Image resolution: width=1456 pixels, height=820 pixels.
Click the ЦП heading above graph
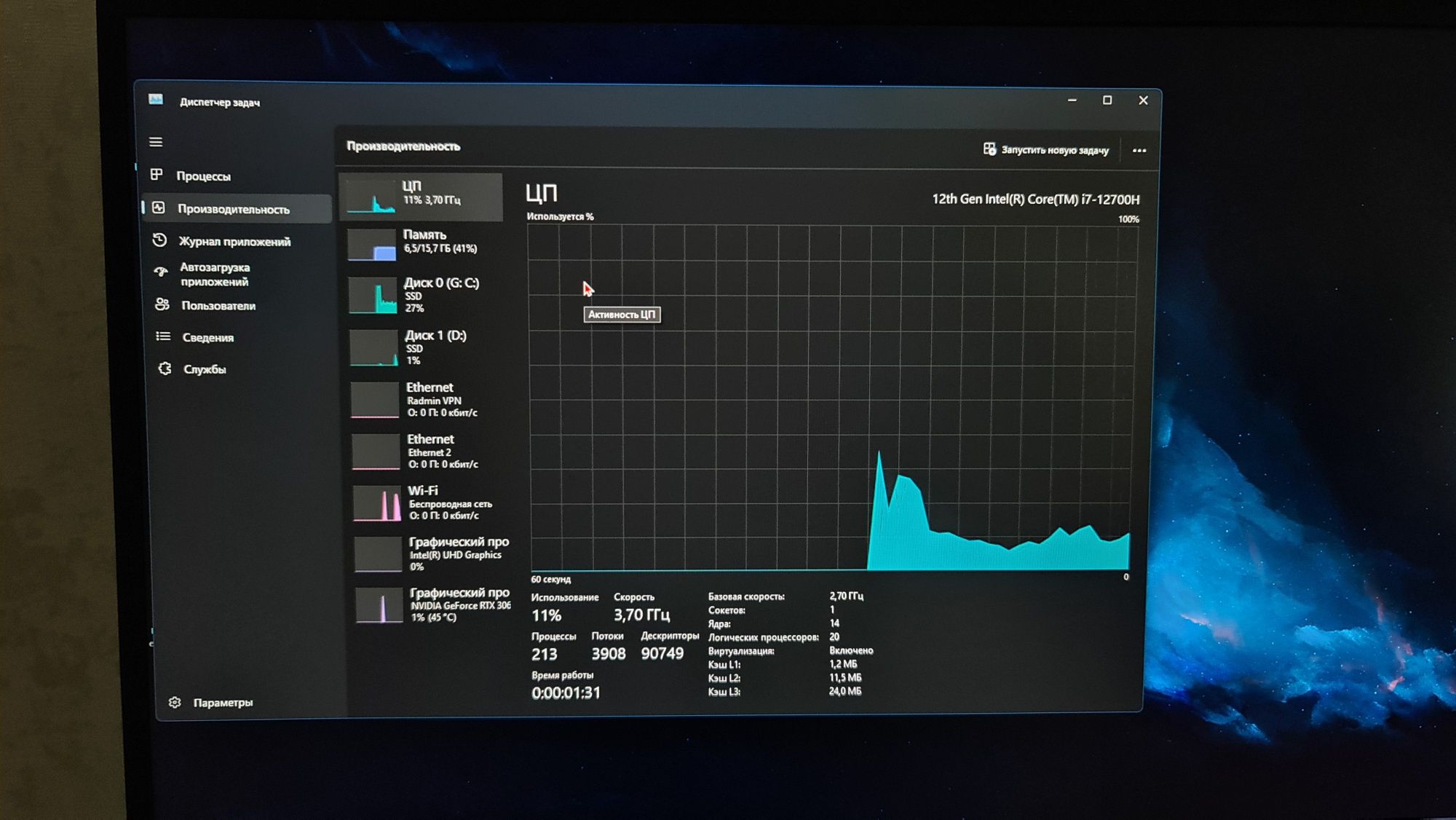[x=542, y=193]
